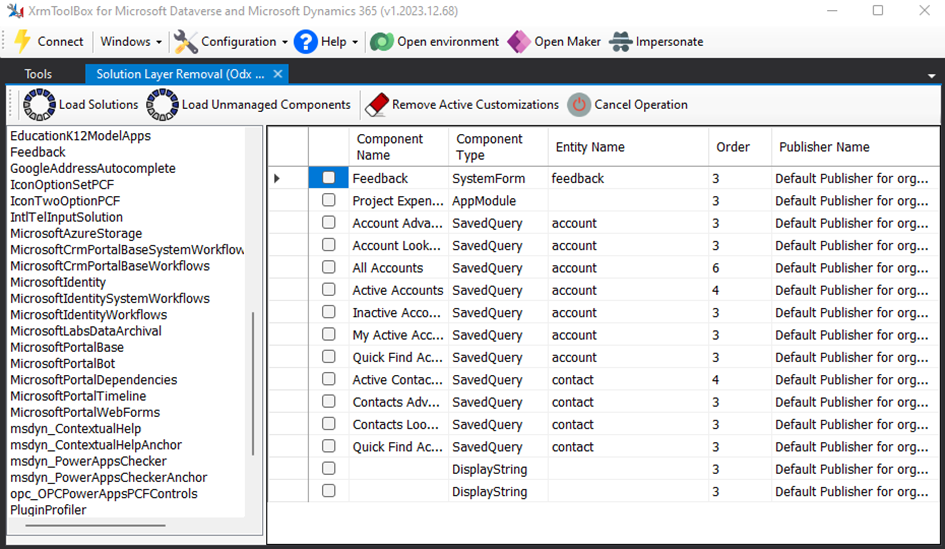Image resolution: width=945 pixels, height=549 pixels.
Task: Select the All Accounts row checkbox
Action: point(328,267)
